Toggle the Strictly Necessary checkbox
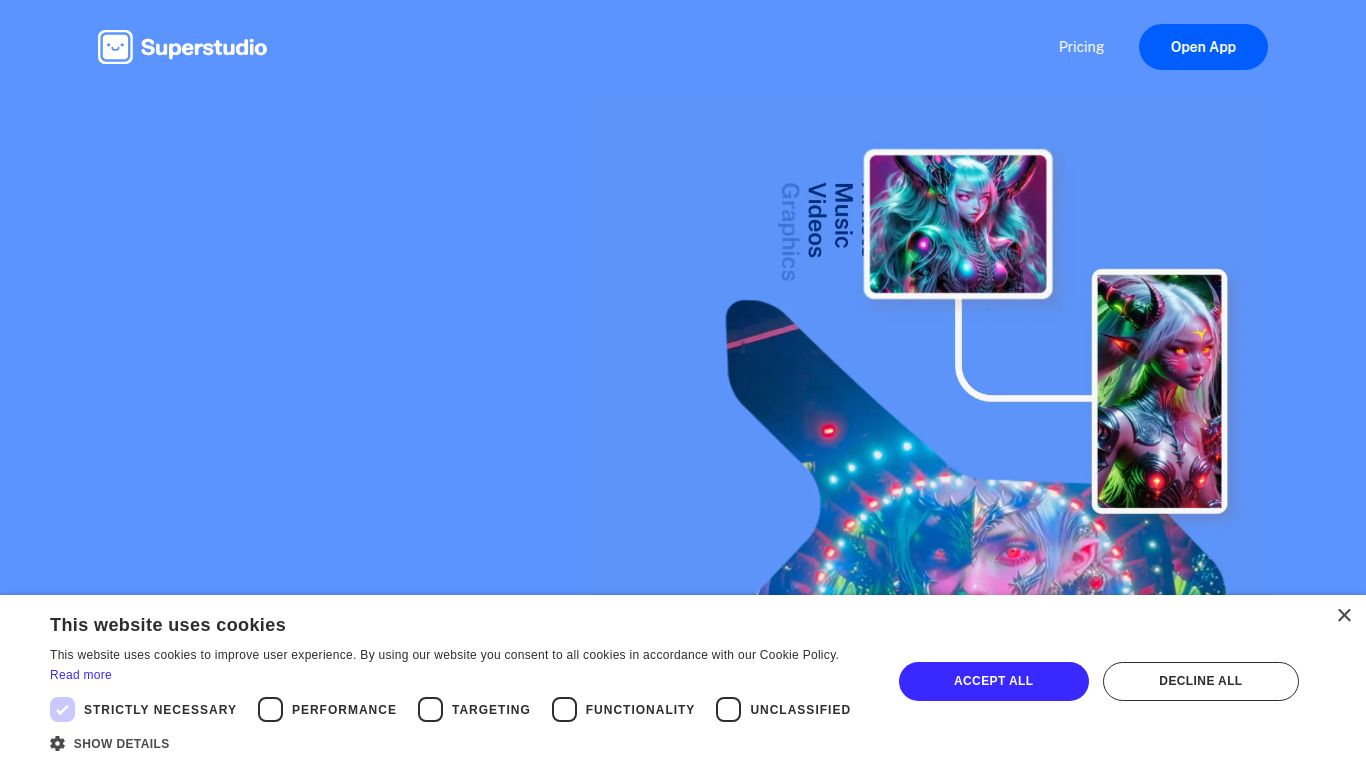This screenshot has height=768, width=1366. pos(62,709)
